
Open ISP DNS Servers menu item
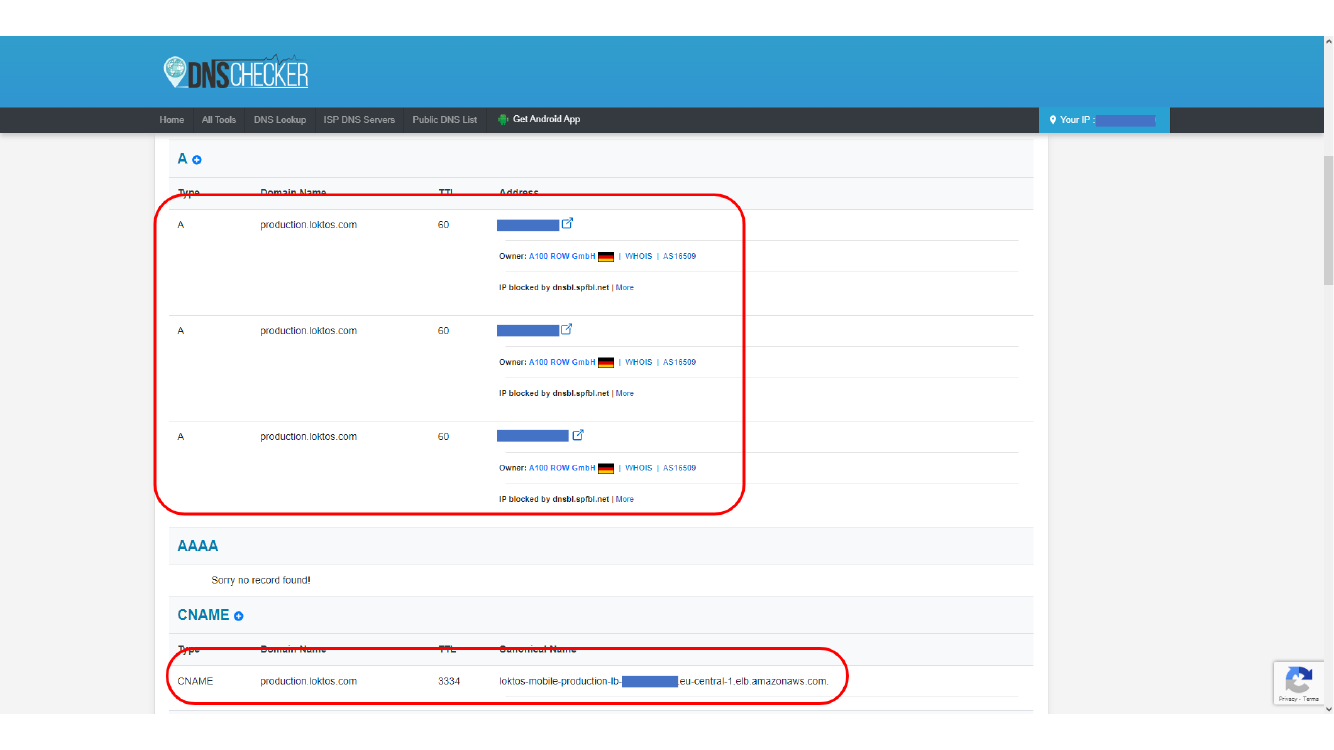pyautogui.click(x=359, y=120)
